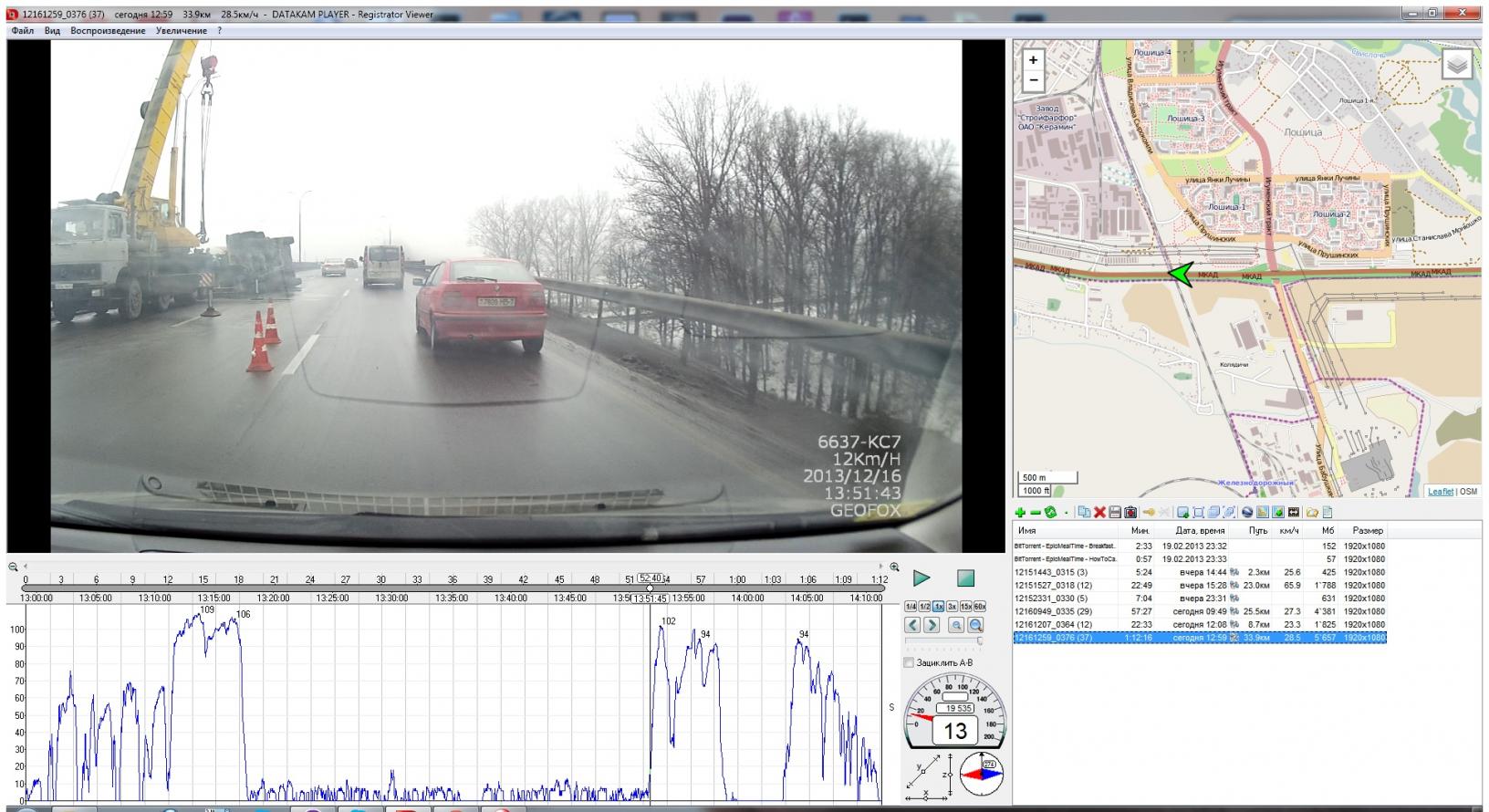Zoom out timeline with left magnifier icon
Image resolution: width=1489 pixels, height=812 pixels.
(x=13, y=567)
